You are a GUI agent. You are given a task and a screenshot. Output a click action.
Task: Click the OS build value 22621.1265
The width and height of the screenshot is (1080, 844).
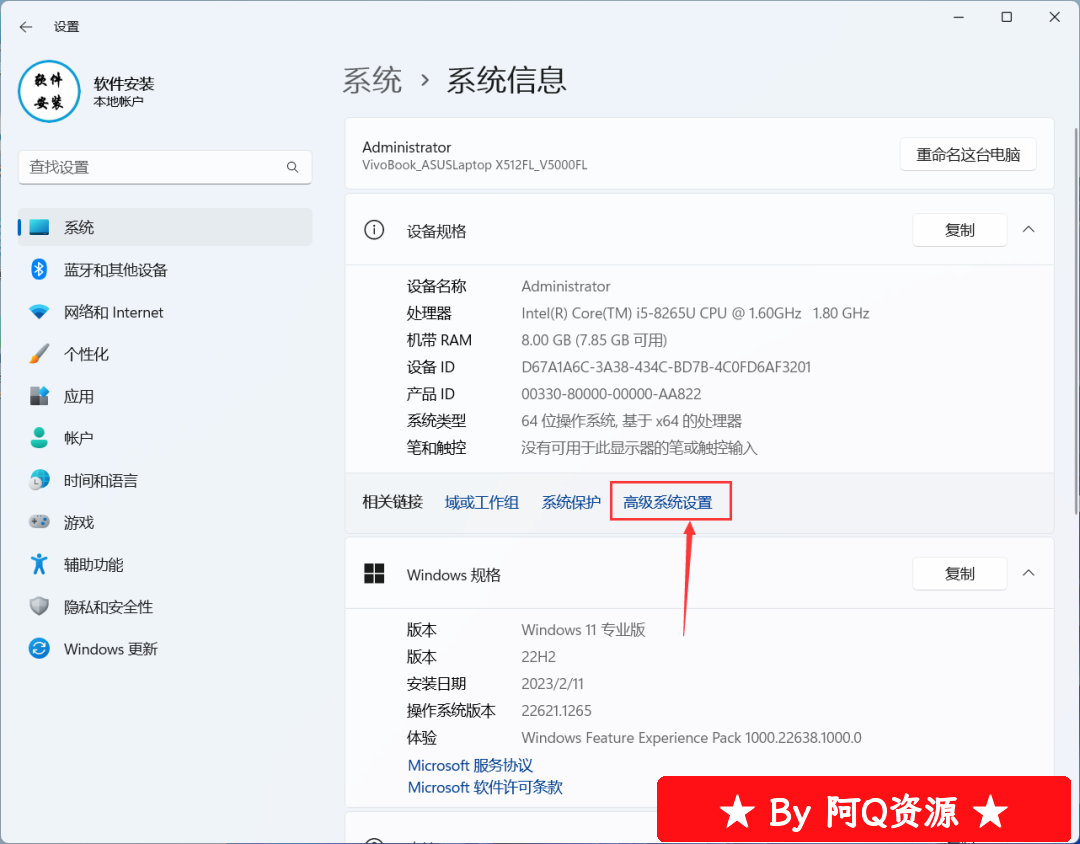click(557, 710)
